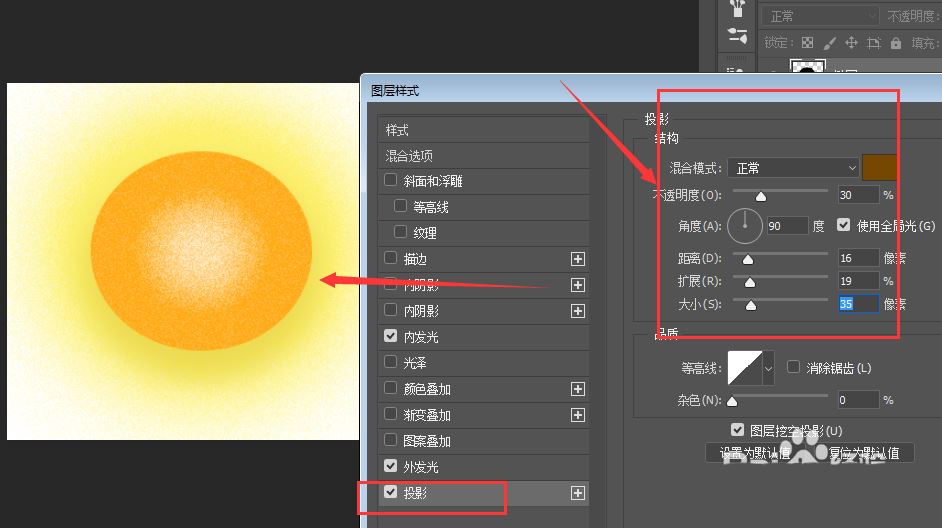The width and height of the screenshot is (942, 528).
Task: Open the 图案叠加 settings by its label
Action: pos(427,441)
